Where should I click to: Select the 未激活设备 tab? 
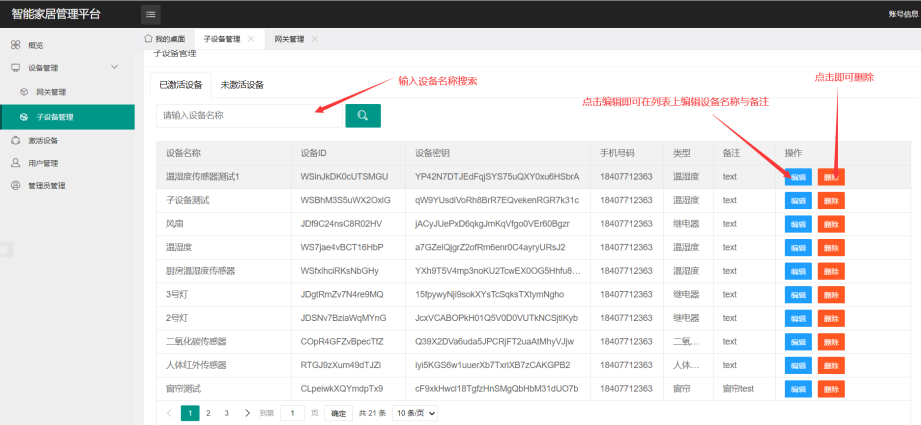tap(242, 85)
